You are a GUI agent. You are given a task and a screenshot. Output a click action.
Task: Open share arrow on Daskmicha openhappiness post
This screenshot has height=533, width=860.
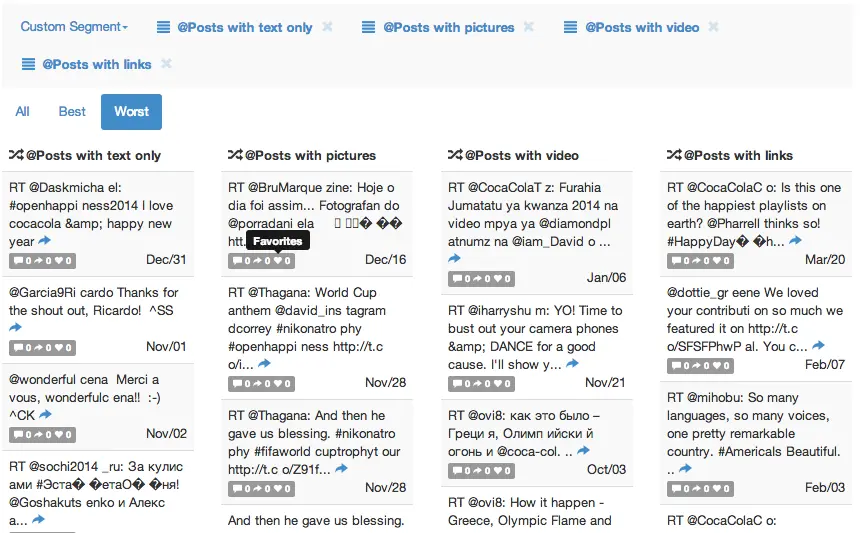44,241
